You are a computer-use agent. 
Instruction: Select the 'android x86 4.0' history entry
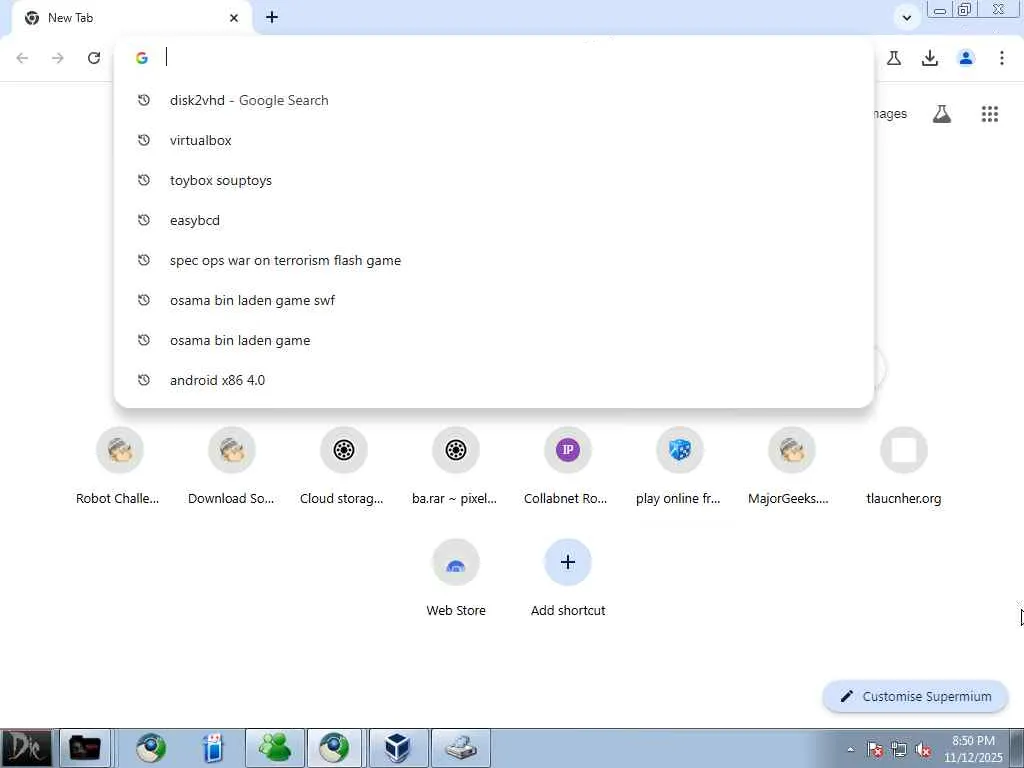tap(493, 380)
